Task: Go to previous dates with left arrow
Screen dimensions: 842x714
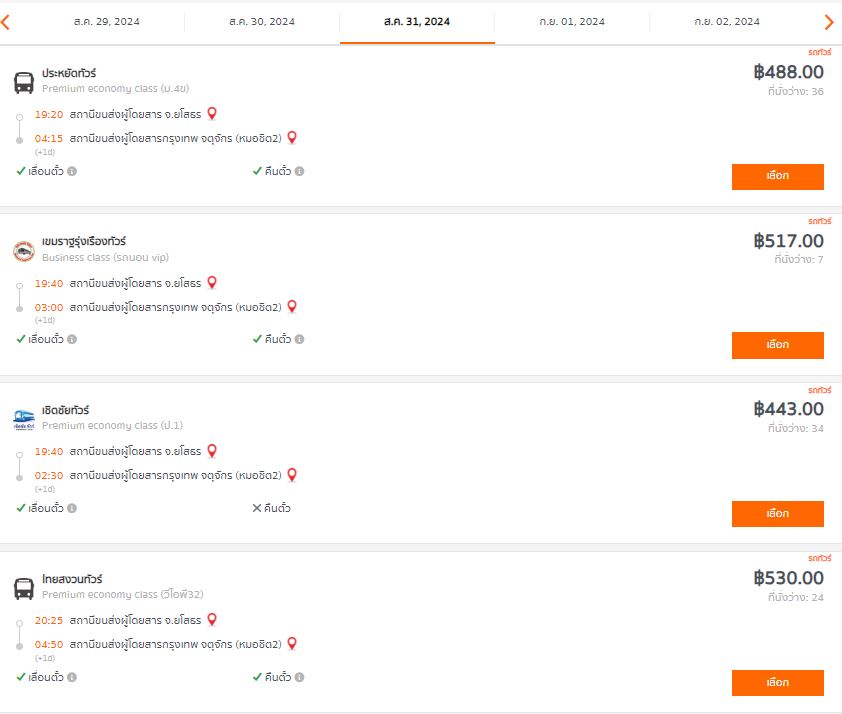Action: coord(5,22)
